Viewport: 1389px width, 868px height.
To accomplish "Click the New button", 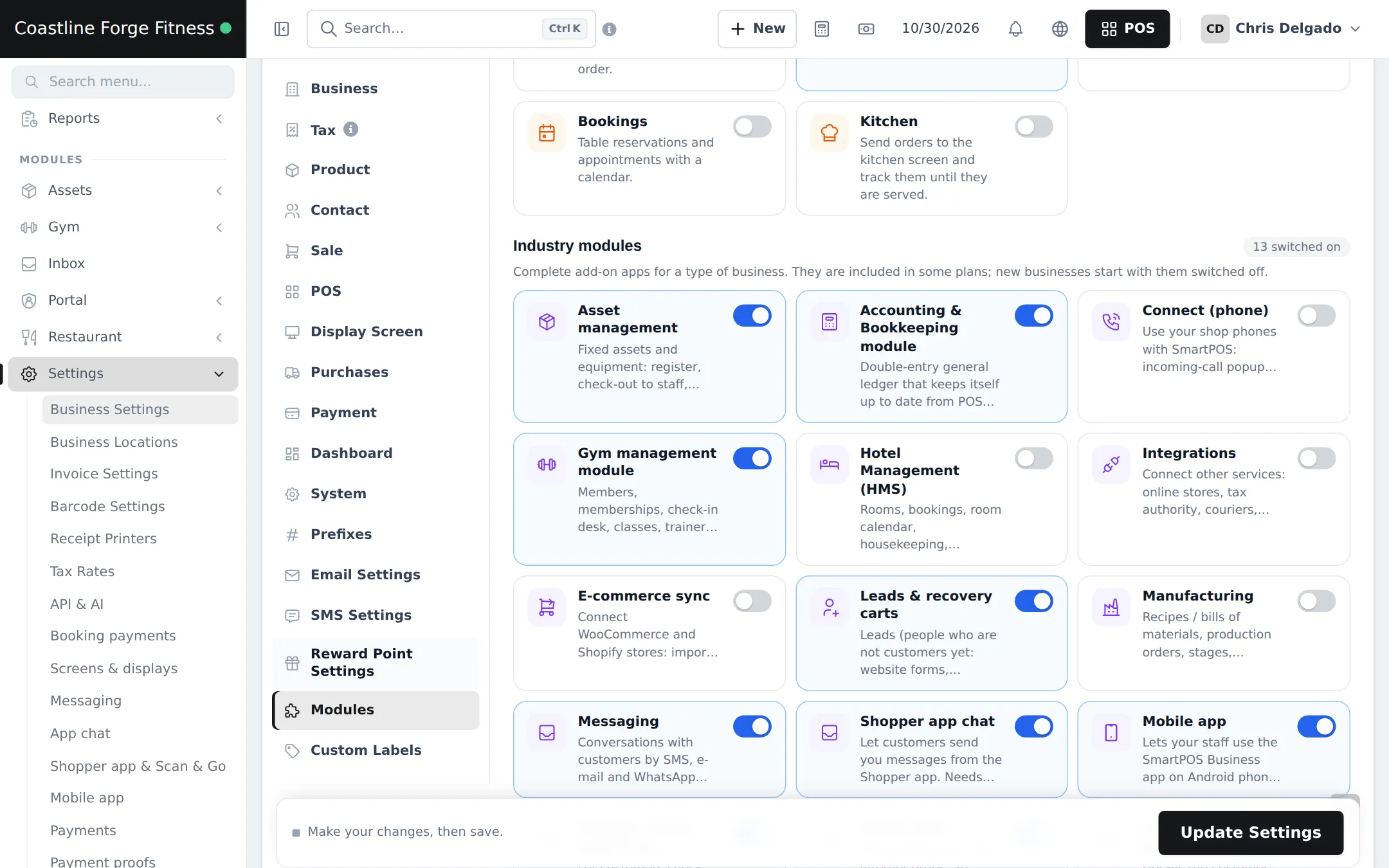I will click(x=757, y=29).
